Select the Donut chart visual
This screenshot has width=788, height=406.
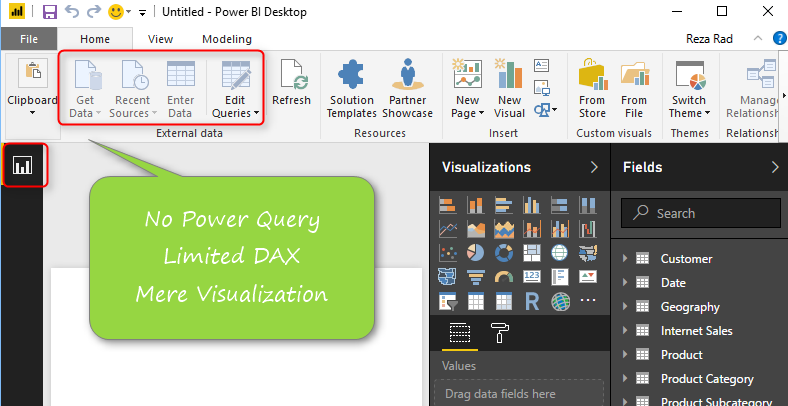(x=504, y=253)
